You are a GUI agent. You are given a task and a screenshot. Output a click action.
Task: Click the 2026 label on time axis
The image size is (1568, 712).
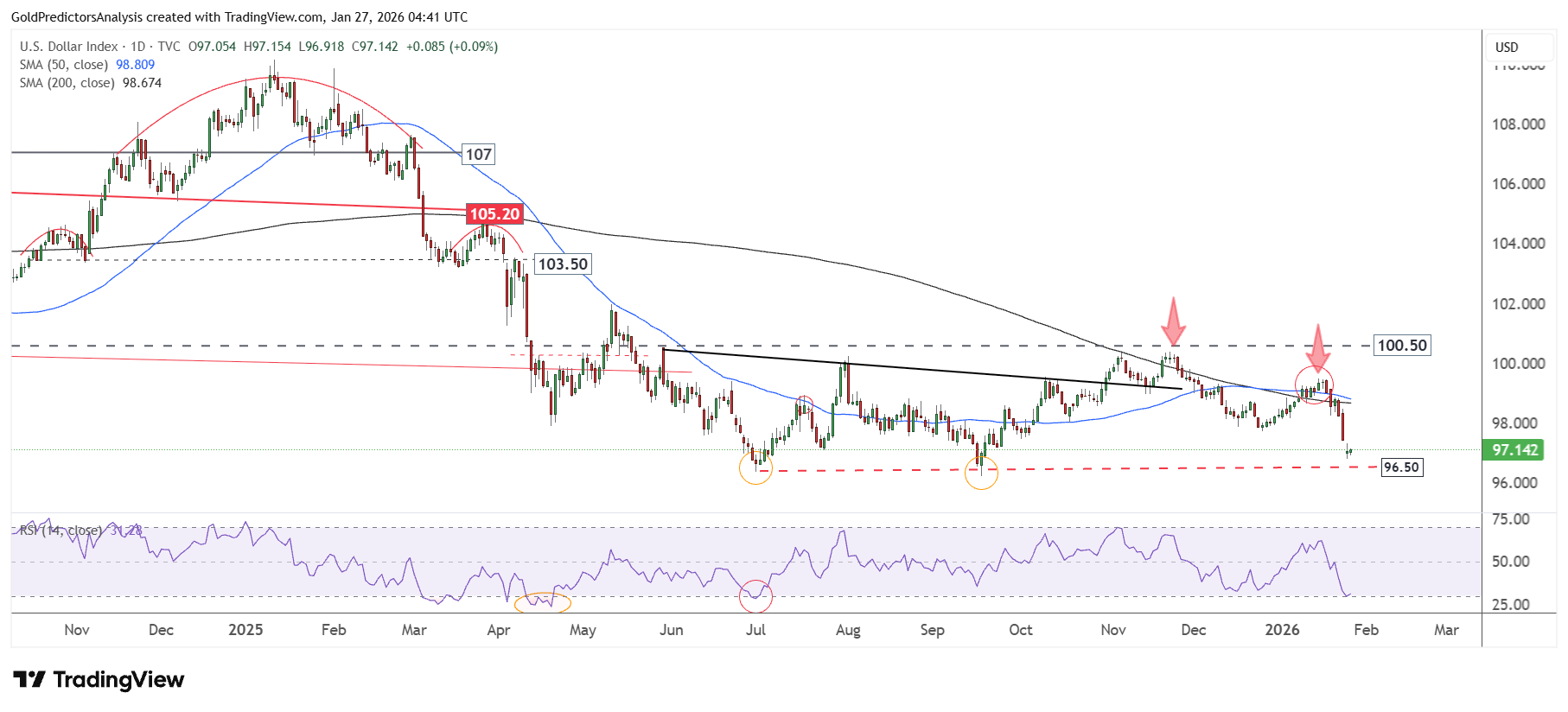click(1282, 630)
